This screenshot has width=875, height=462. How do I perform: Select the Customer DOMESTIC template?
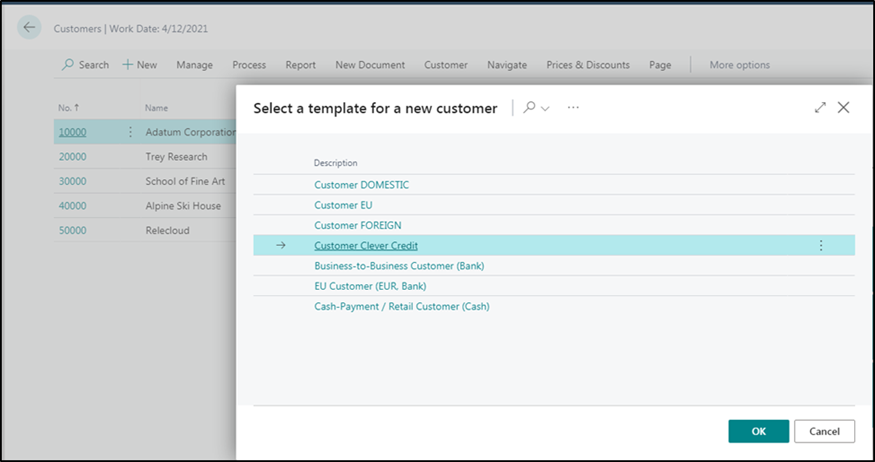[362, 185]
